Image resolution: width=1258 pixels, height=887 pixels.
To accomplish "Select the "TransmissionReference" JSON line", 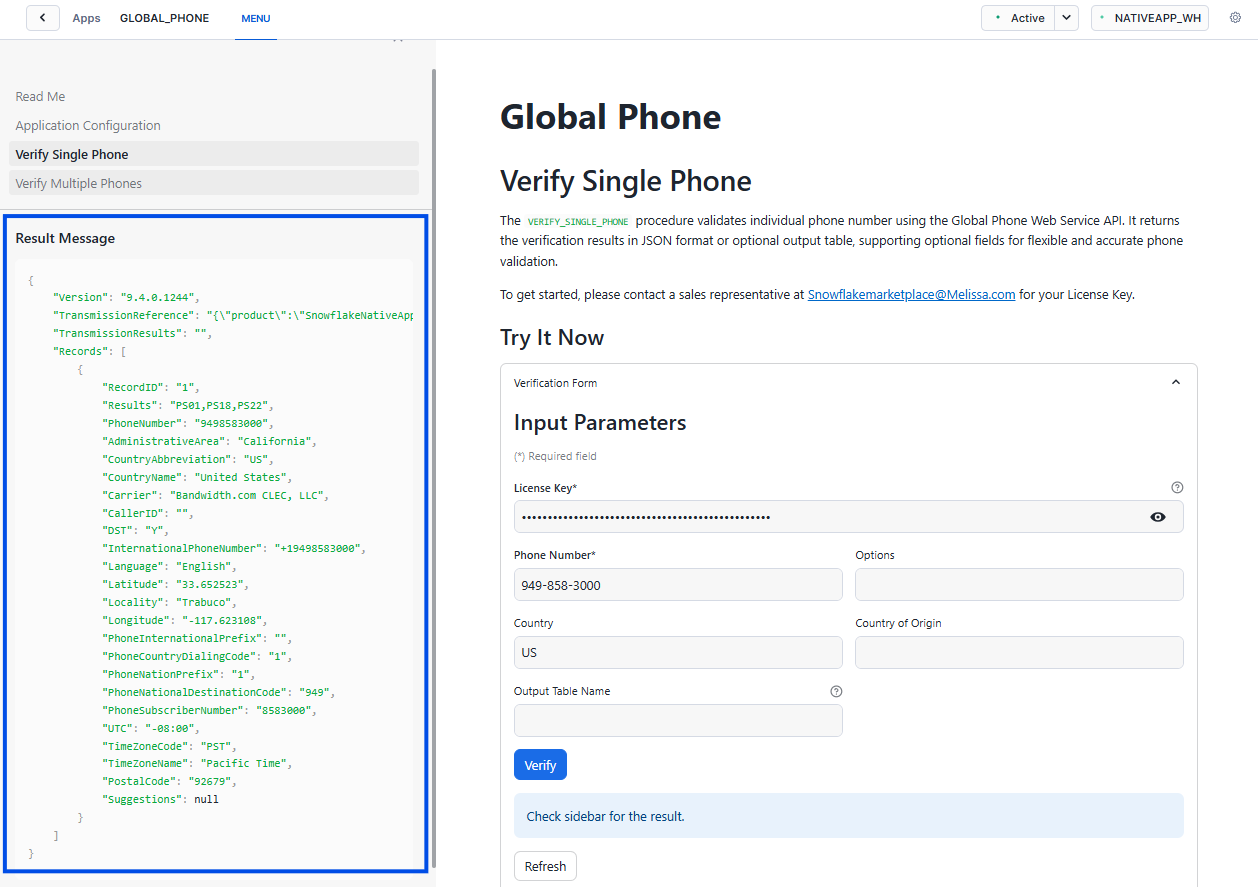I will click(x=233, y=315).
